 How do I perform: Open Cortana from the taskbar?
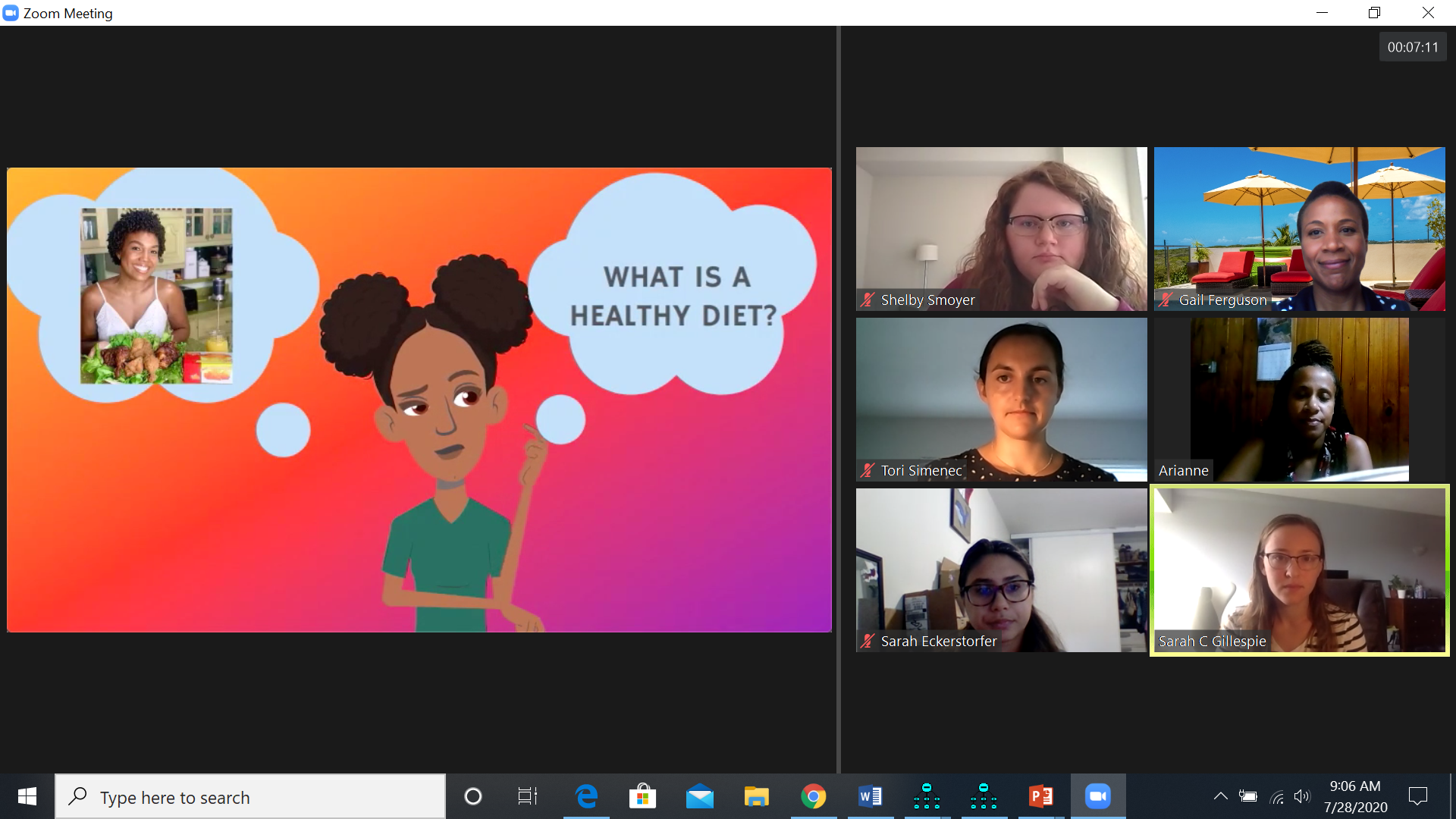[x=473, y=796]
